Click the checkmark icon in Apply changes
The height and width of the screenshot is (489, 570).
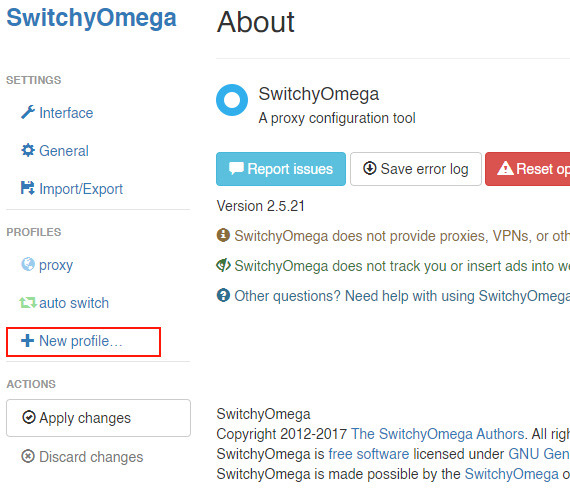coord(29,417)
